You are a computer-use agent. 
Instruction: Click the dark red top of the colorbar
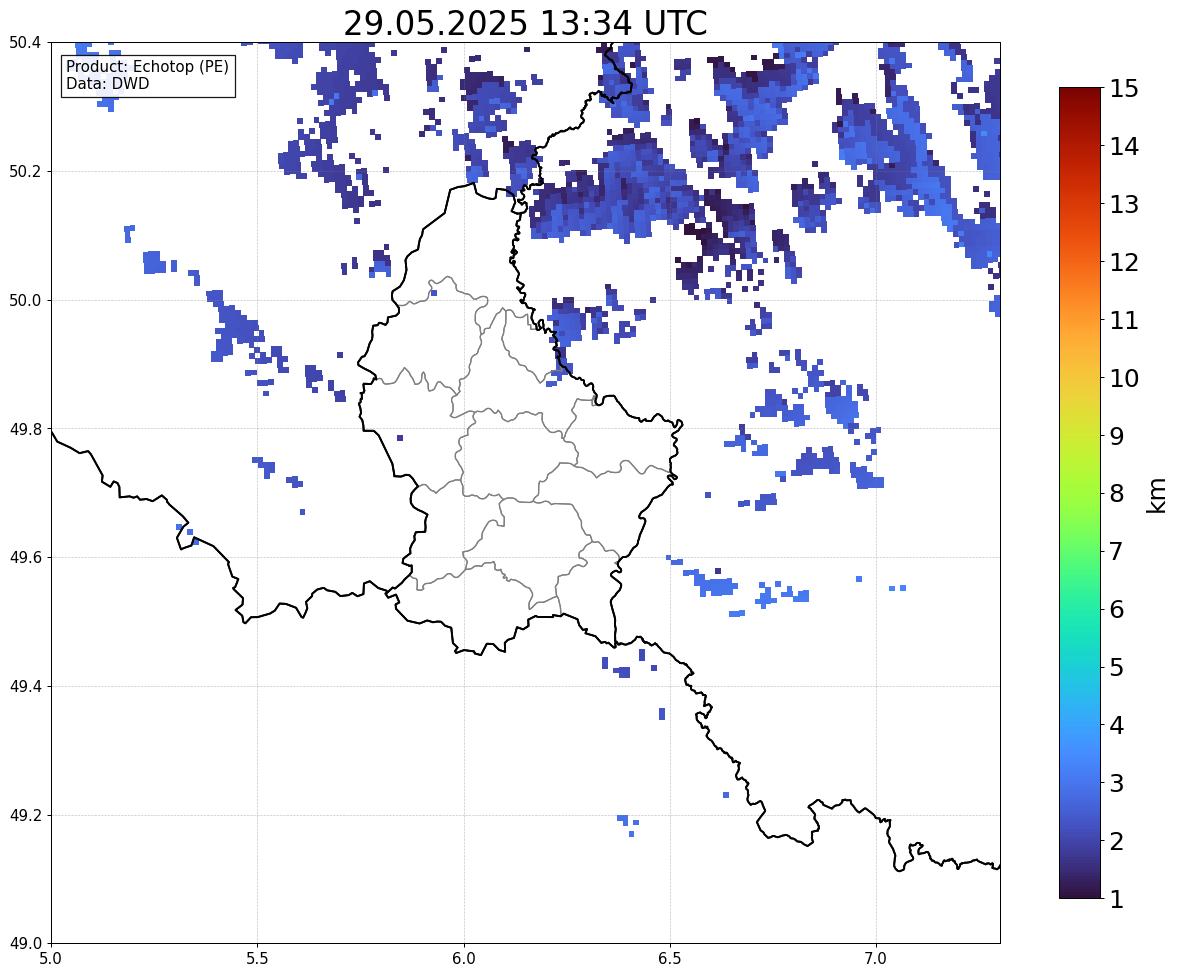[1080, 95]
